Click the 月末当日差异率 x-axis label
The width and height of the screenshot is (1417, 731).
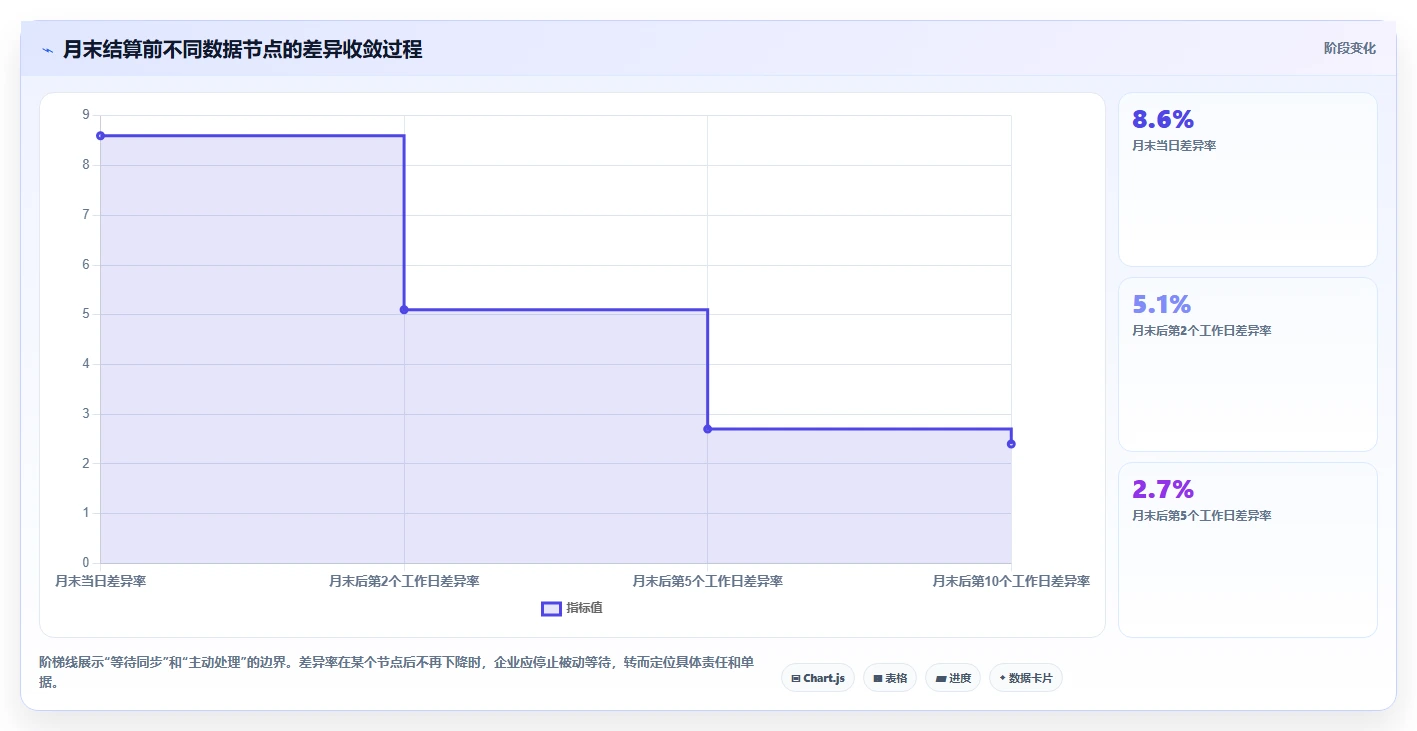pyautogui.click(x=100, y=581)
